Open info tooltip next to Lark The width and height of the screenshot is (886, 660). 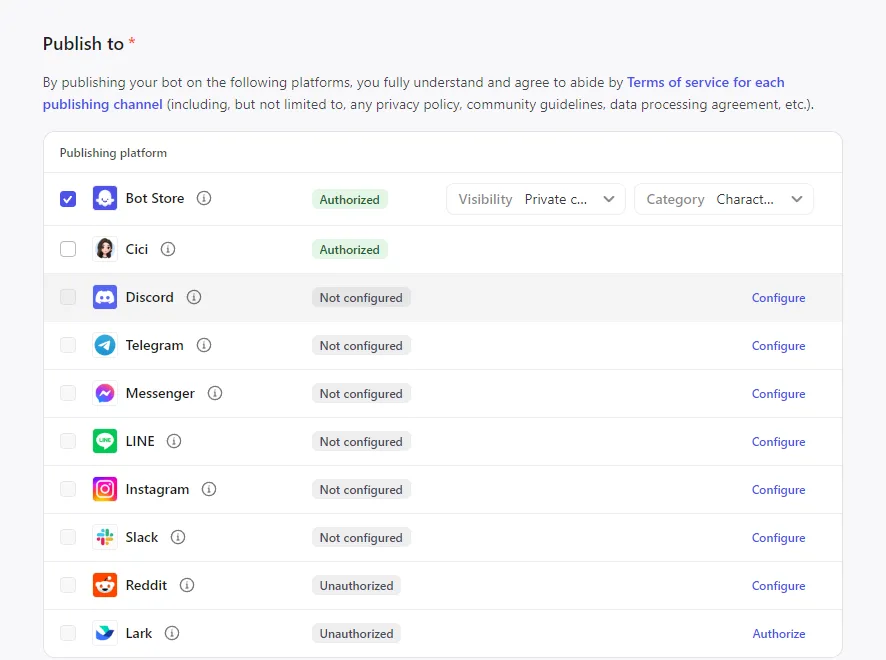point(172,633)
